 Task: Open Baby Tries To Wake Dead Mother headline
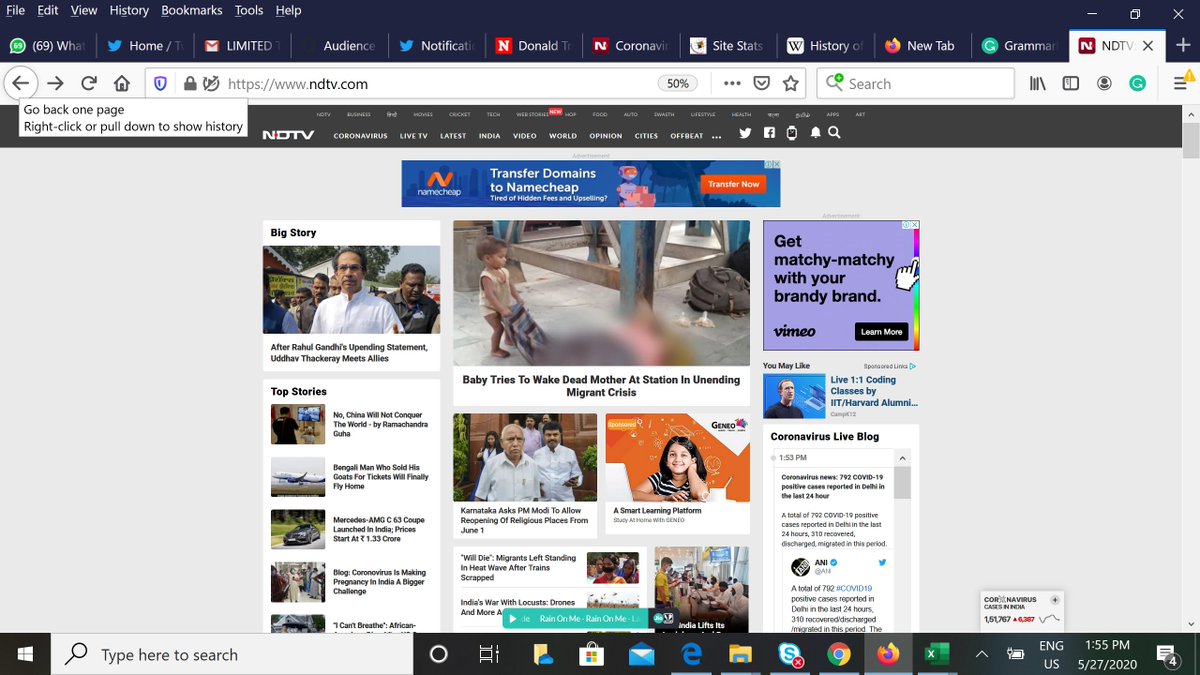[x=601, y=386]
